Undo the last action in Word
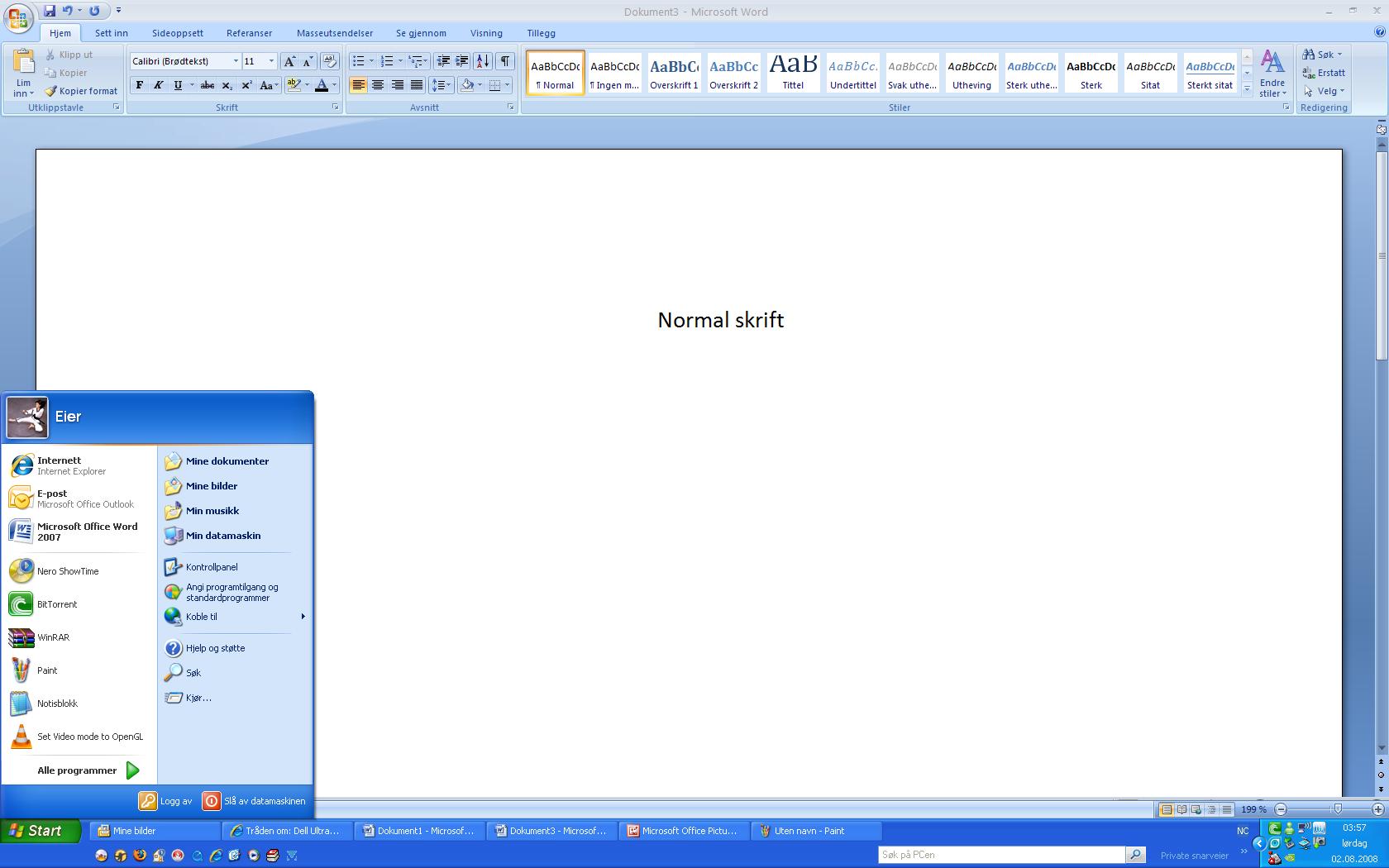The width and height of the screenshot is (1389, 868). [68, 11]
